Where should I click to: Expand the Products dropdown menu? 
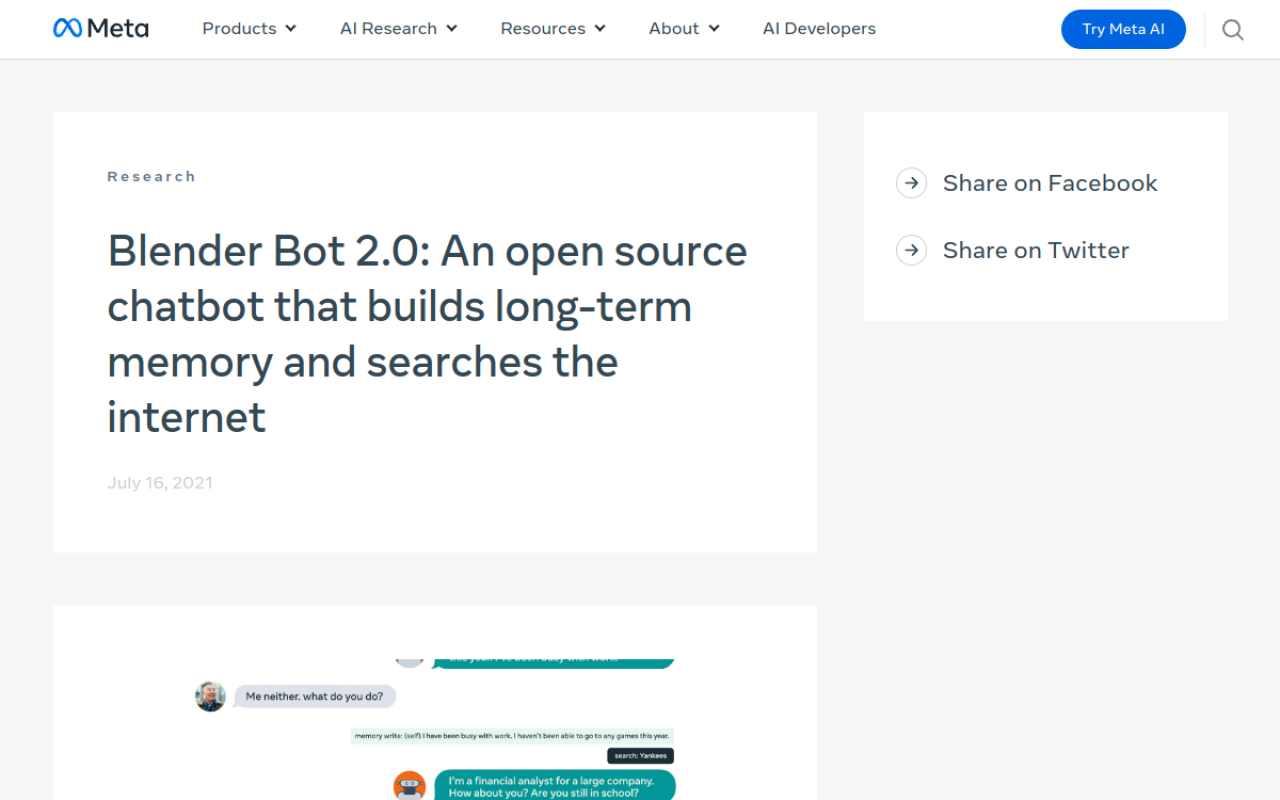[249, 28]
